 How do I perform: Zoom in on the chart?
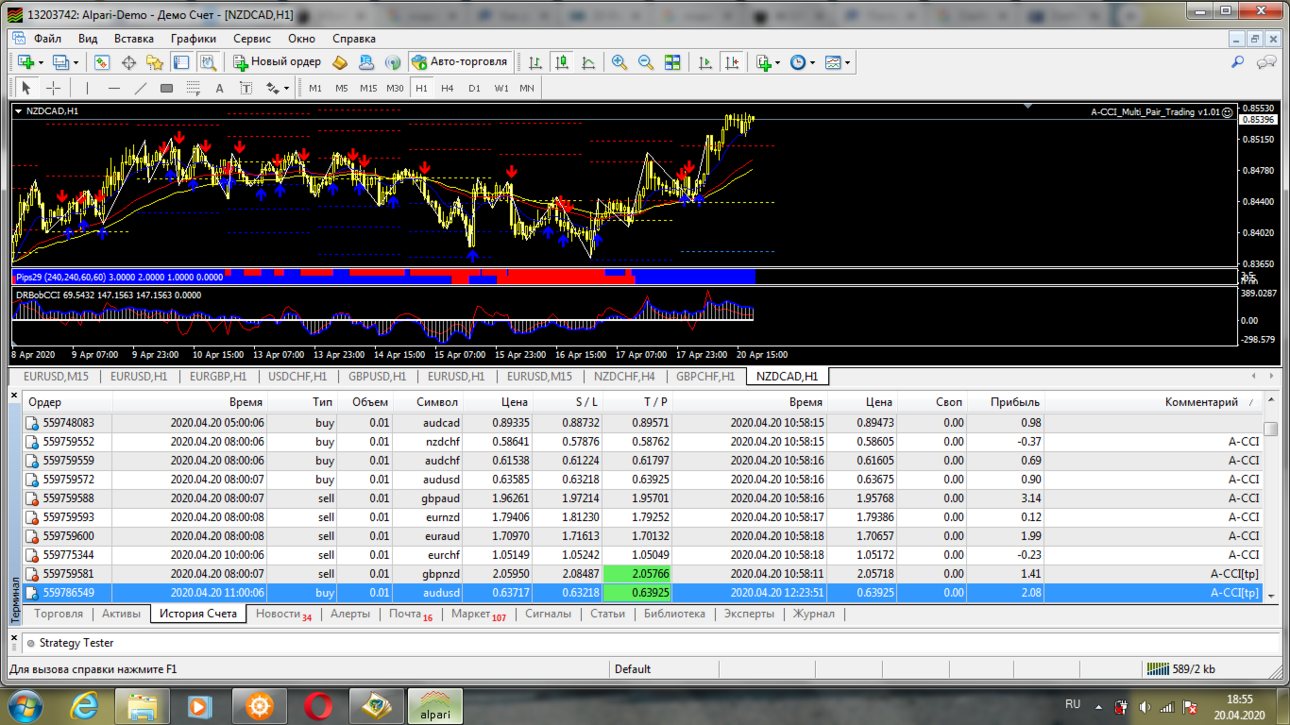point(620,62)
